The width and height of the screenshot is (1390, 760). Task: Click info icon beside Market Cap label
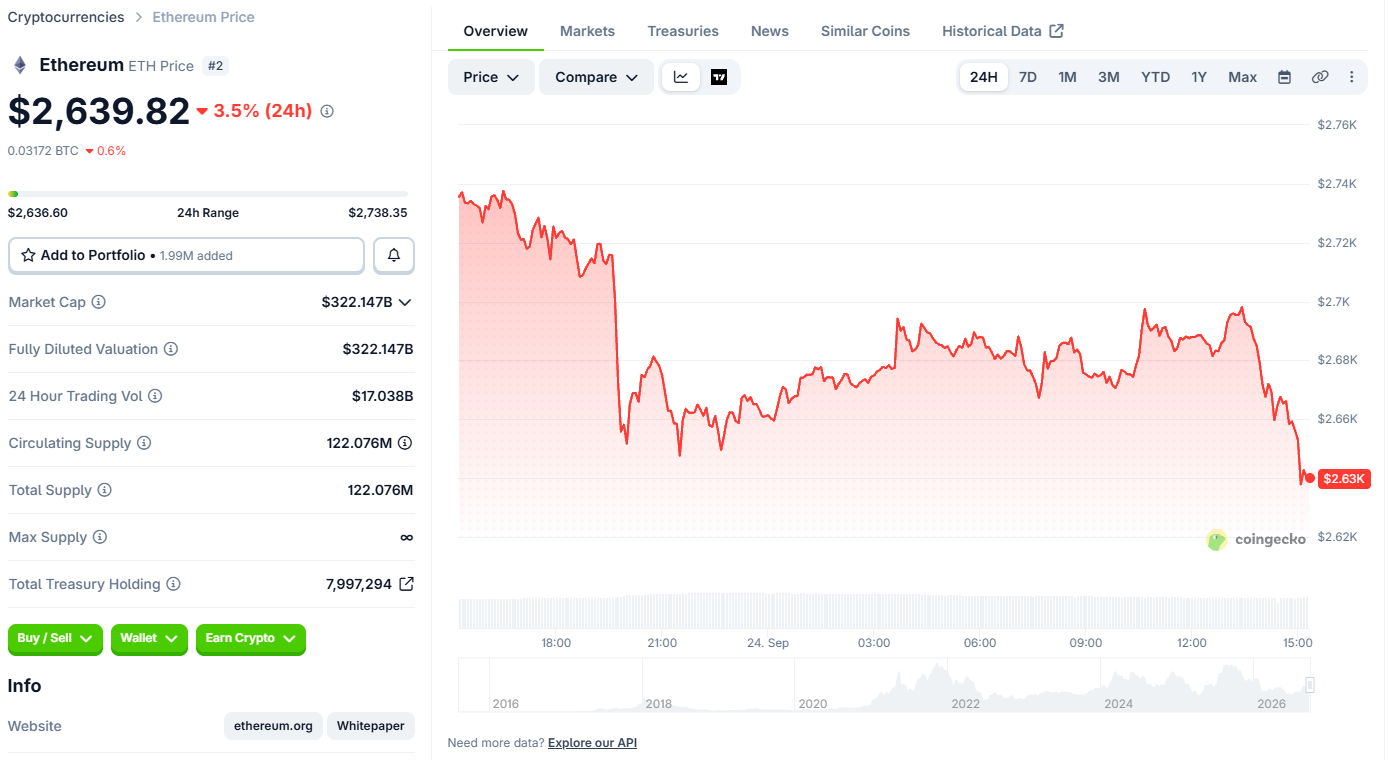[x=99, y=302]
